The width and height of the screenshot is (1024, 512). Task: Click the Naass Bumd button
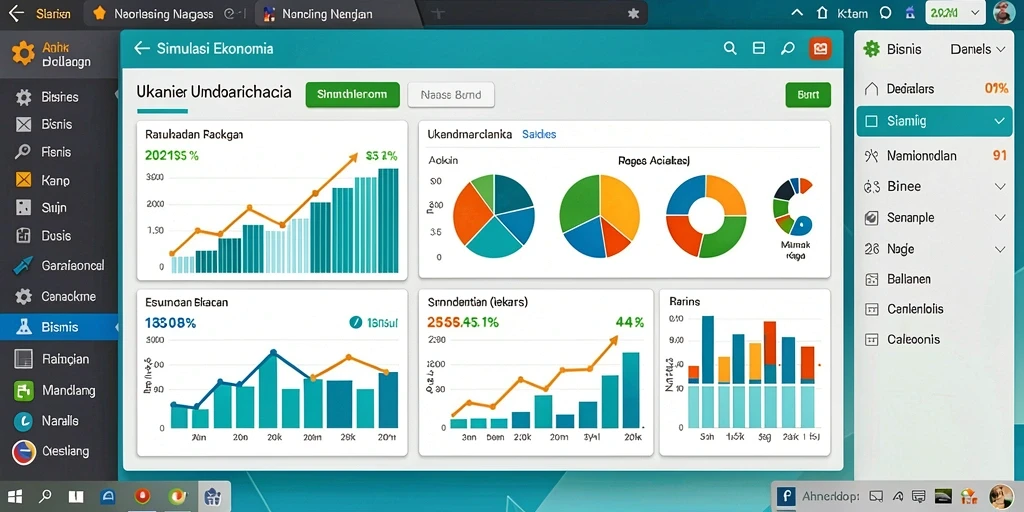click(x=451, y=95)
